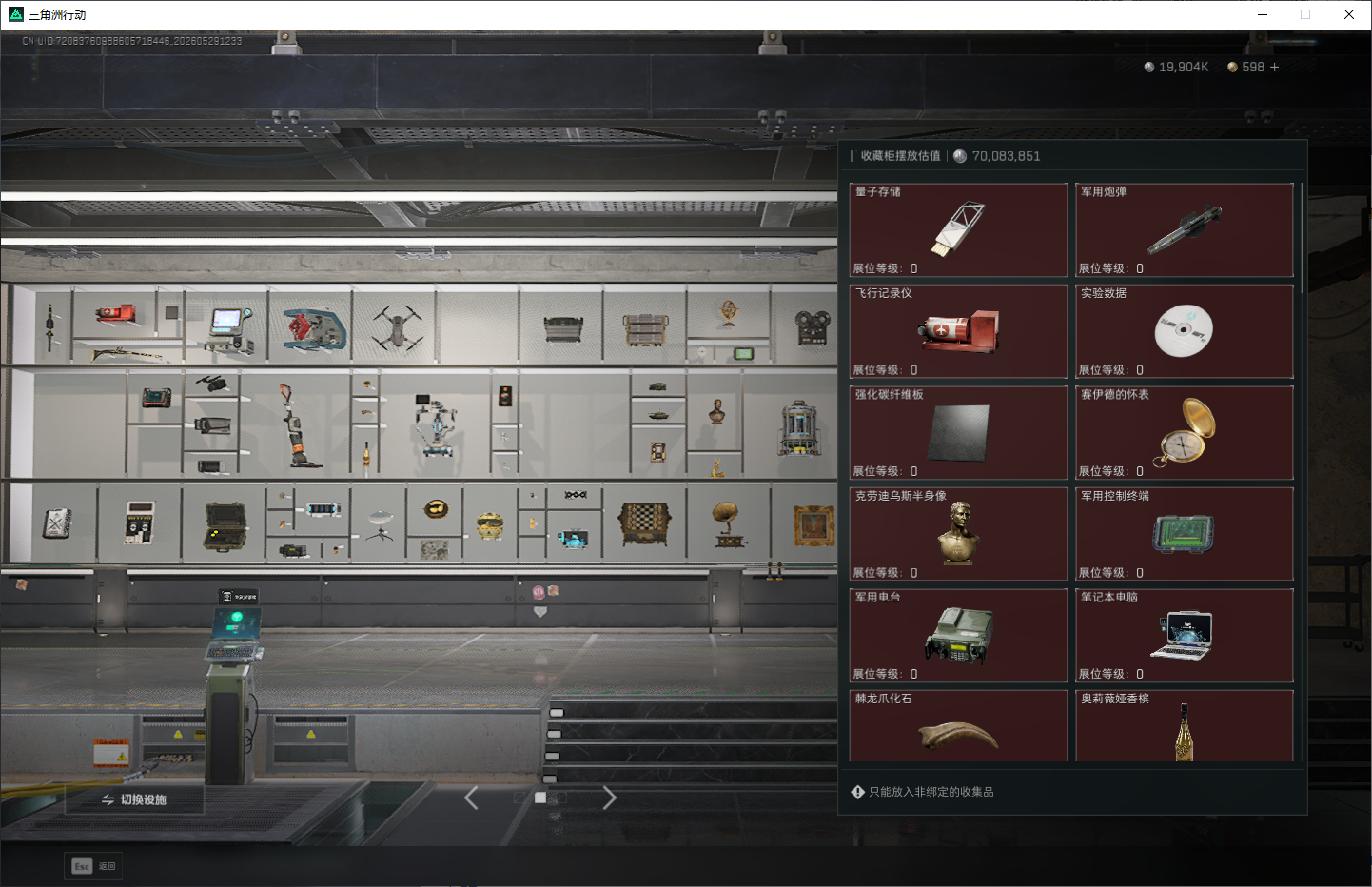Click the 只能放入非绑定的收集品 notice text
The width and height of the screenshot is (1372, 887).
coord(931,792)
